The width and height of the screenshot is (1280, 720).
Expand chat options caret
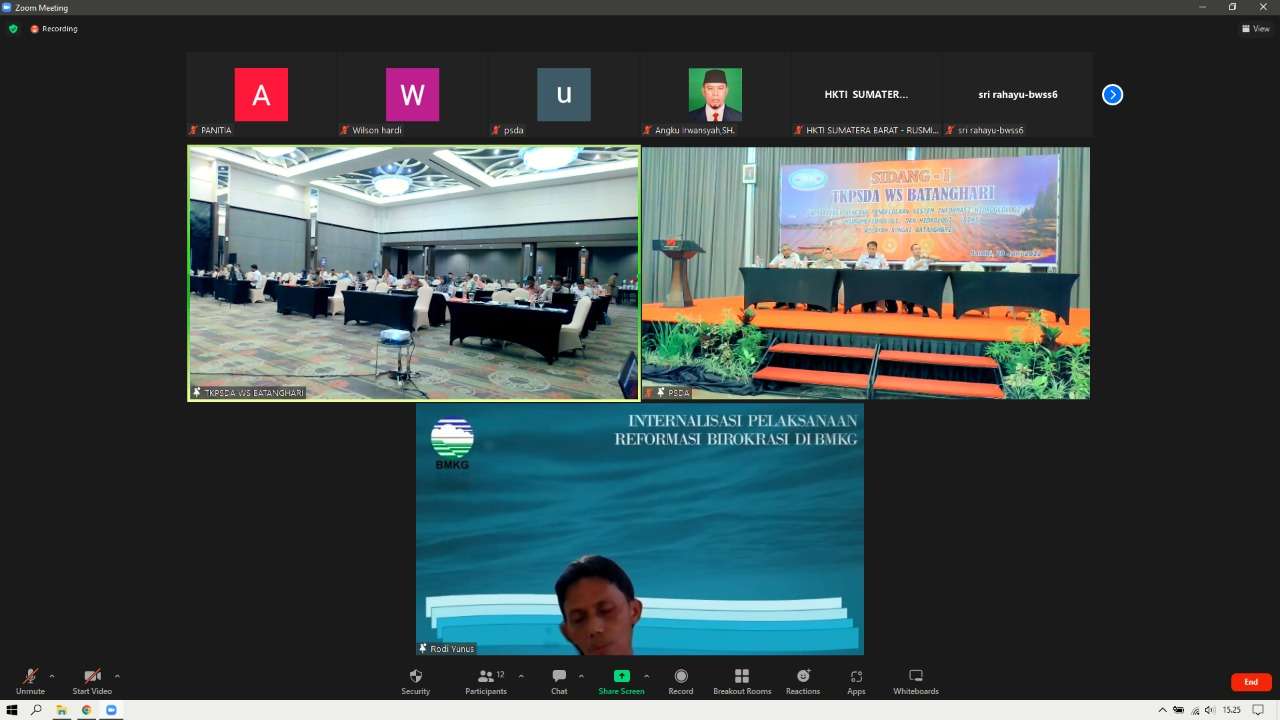tap(581, 676)
